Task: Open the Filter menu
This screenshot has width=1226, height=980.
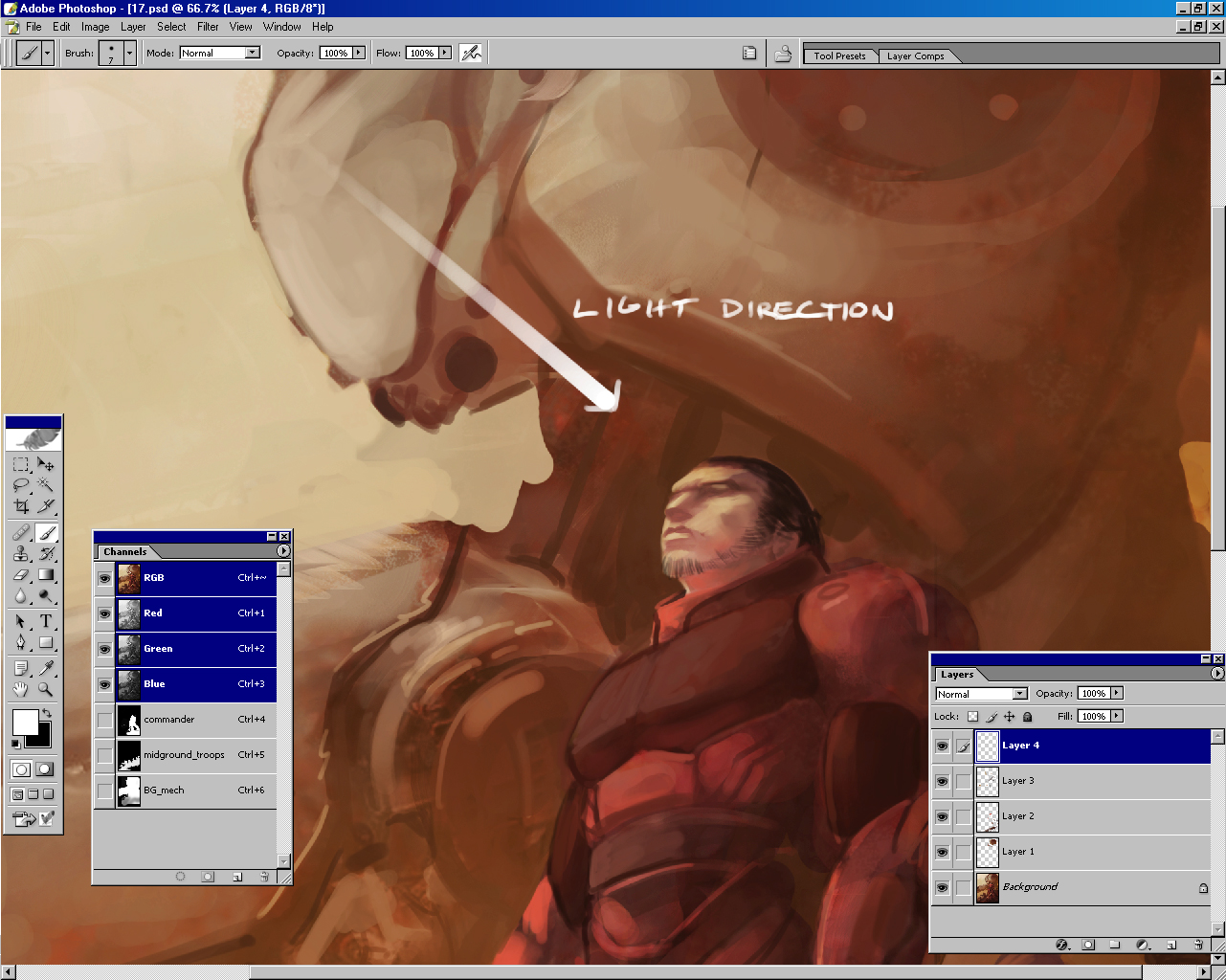Action: pyautogui.click(x=208, y=27)
